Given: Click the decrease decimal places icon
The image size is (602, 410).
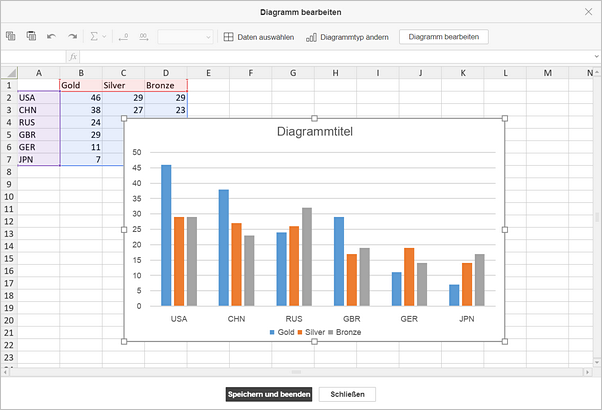Looking at the screenshot, I should (123, 37).
